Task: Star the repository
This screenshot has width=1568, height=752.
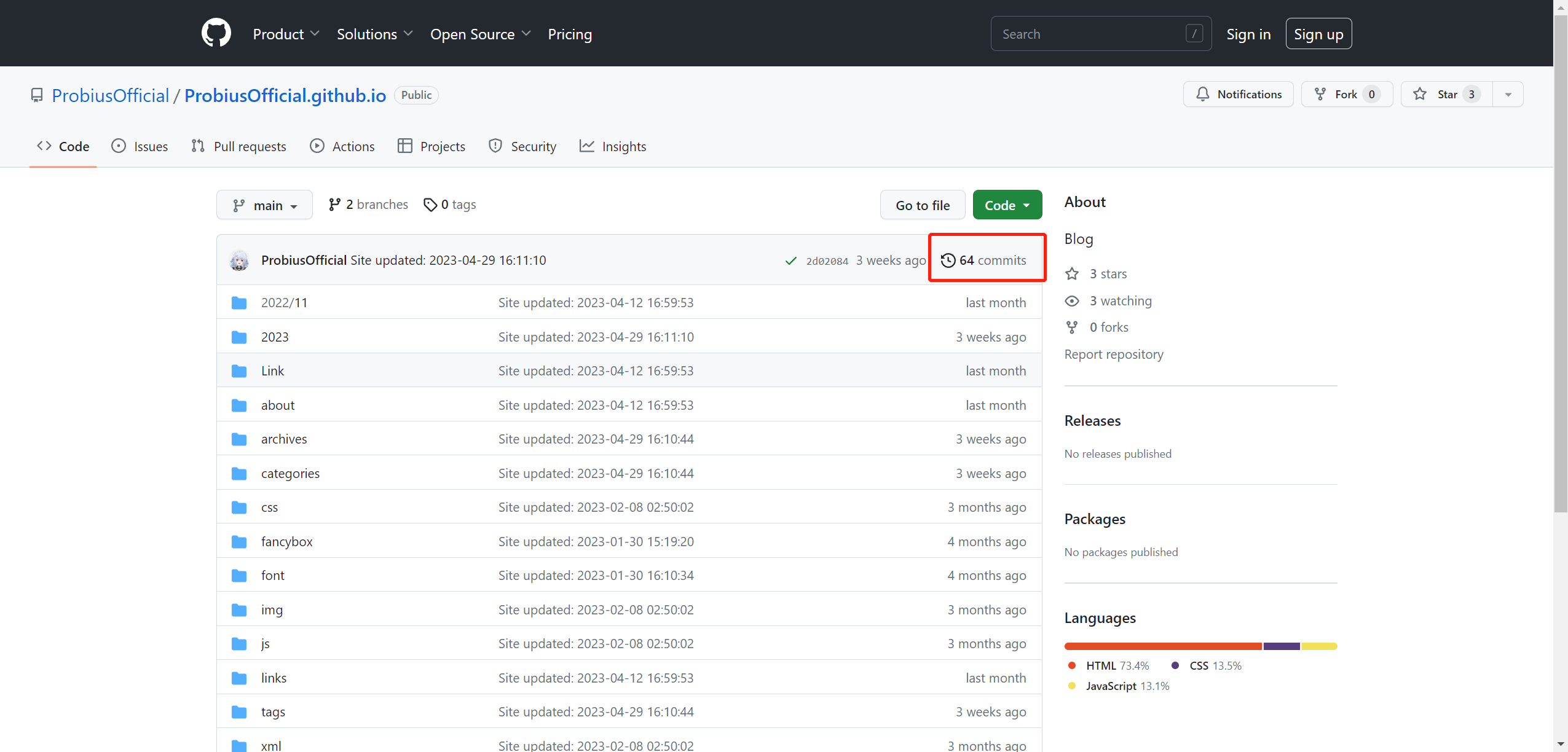Action: (x=1446, y=95)
